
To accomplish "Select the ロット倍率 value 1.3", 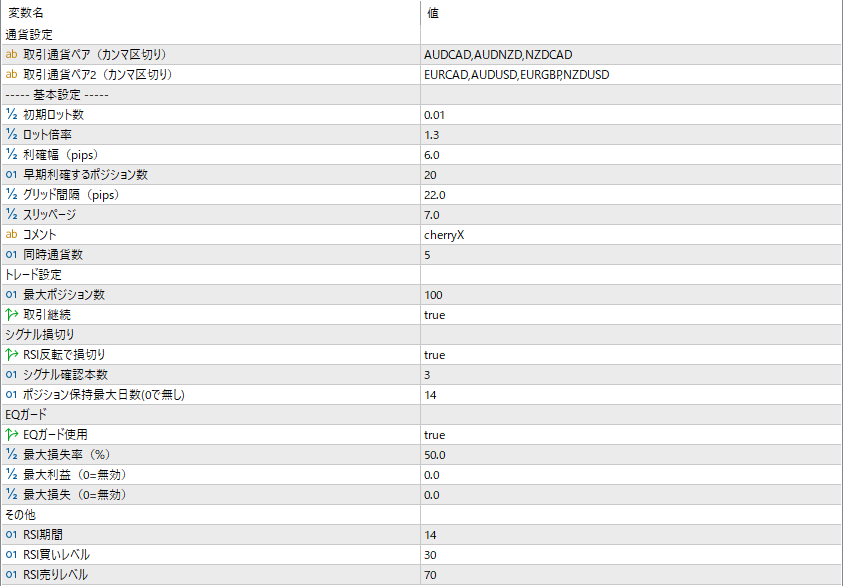I will [x=432, y=134].
